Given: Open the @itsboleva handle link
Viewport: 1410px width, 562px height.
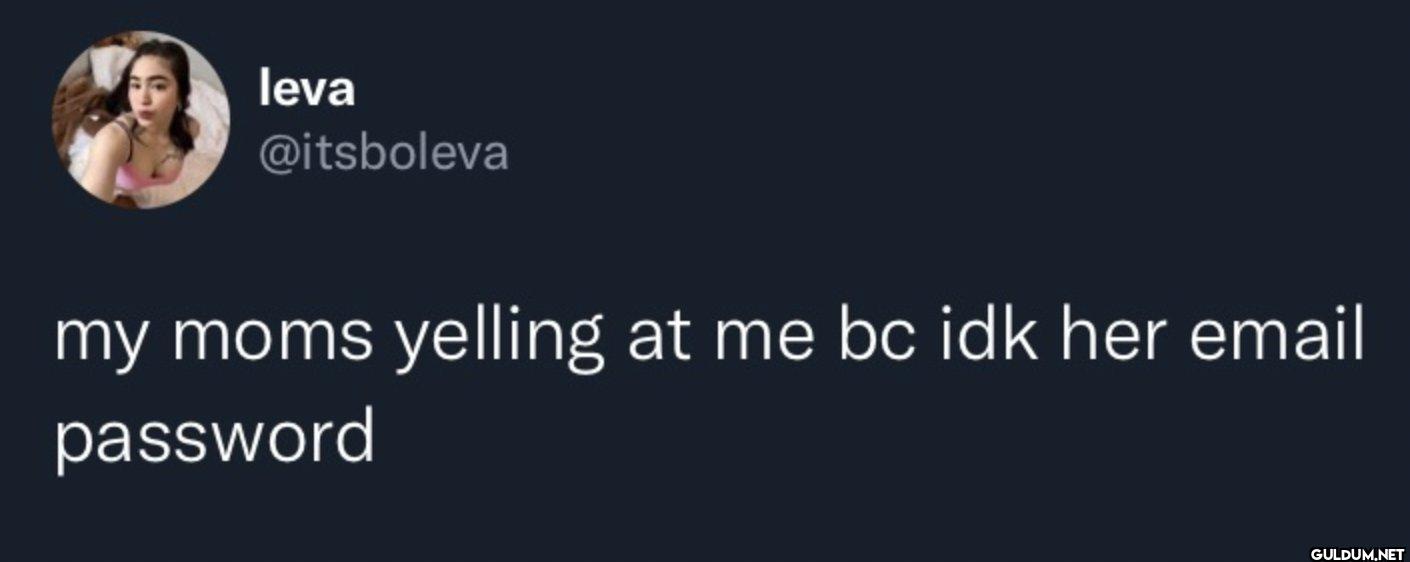Looking at the screenshot, I should coord(383,154).
